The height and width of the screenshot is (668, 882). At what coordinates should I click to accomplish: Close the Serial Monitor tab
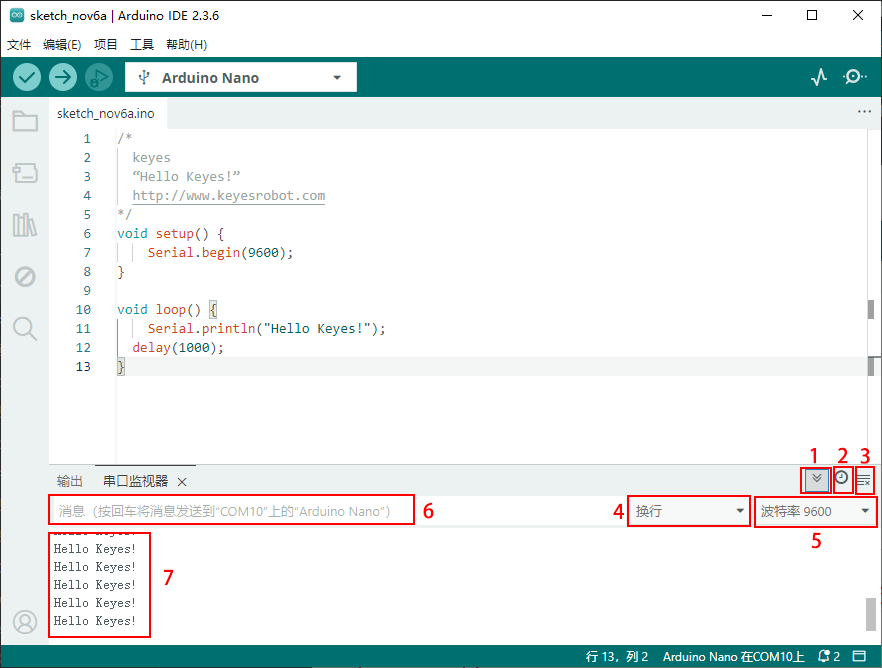pos(182,482)
